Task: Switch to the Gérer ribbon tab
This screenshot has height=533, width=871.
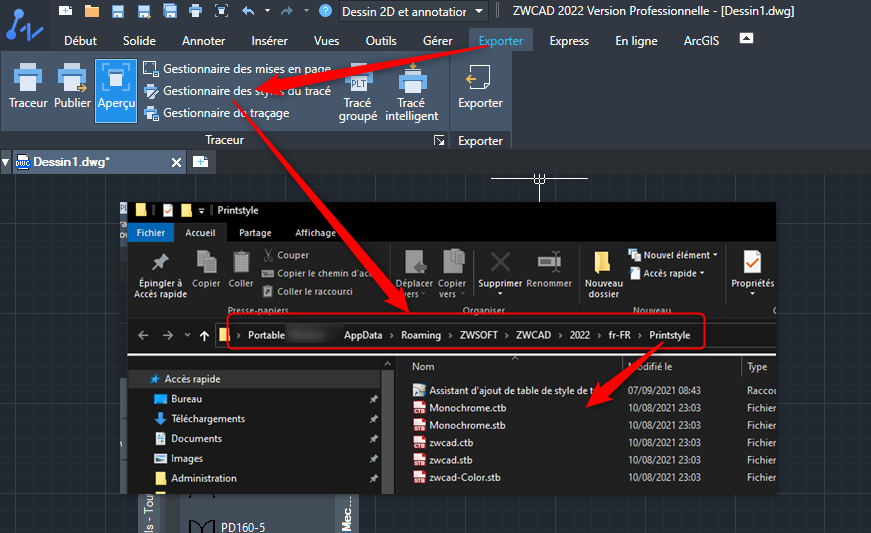Action: (x=438, y=41)
